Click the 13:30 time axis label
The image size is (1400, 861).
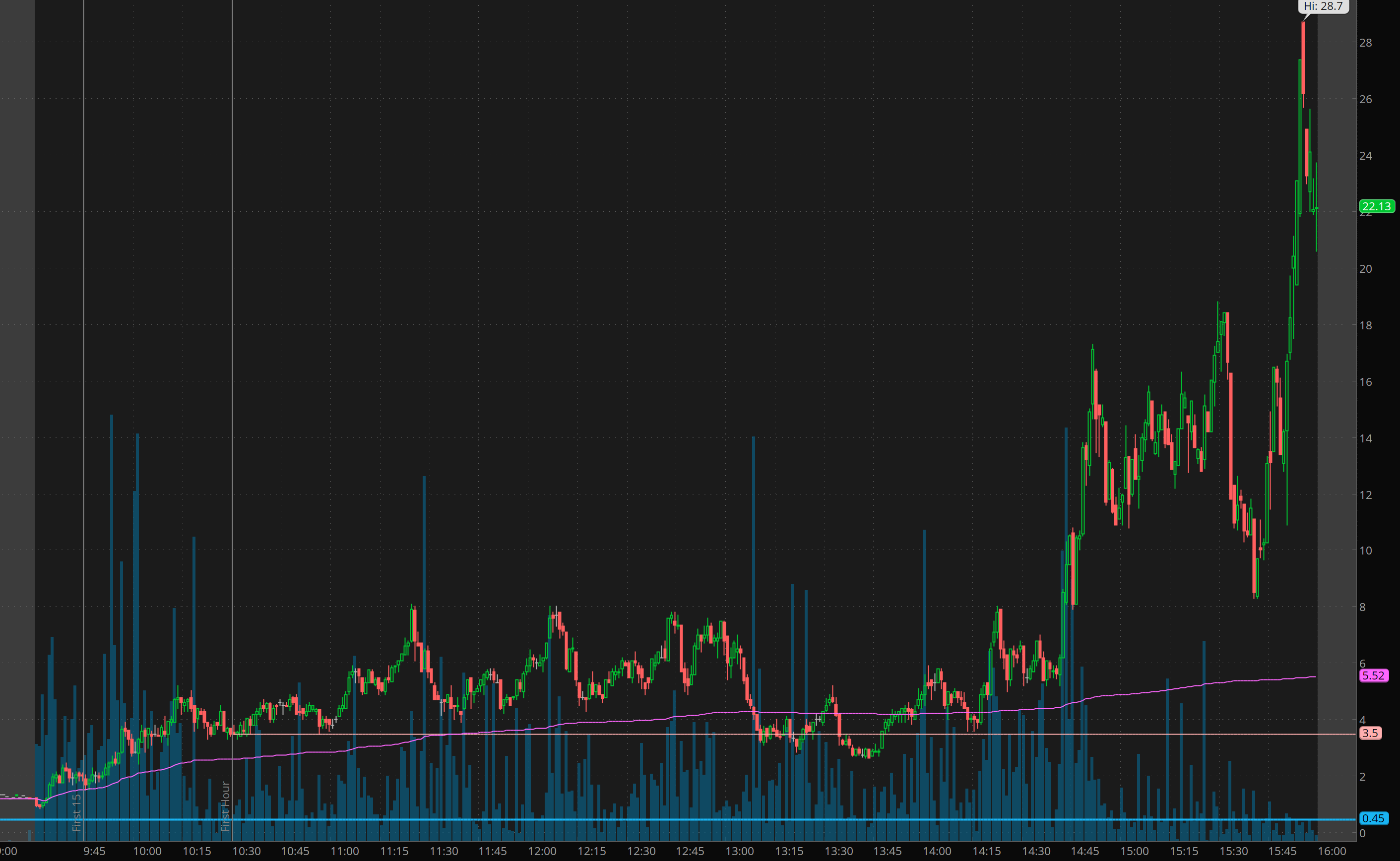[x=838, y=851]
